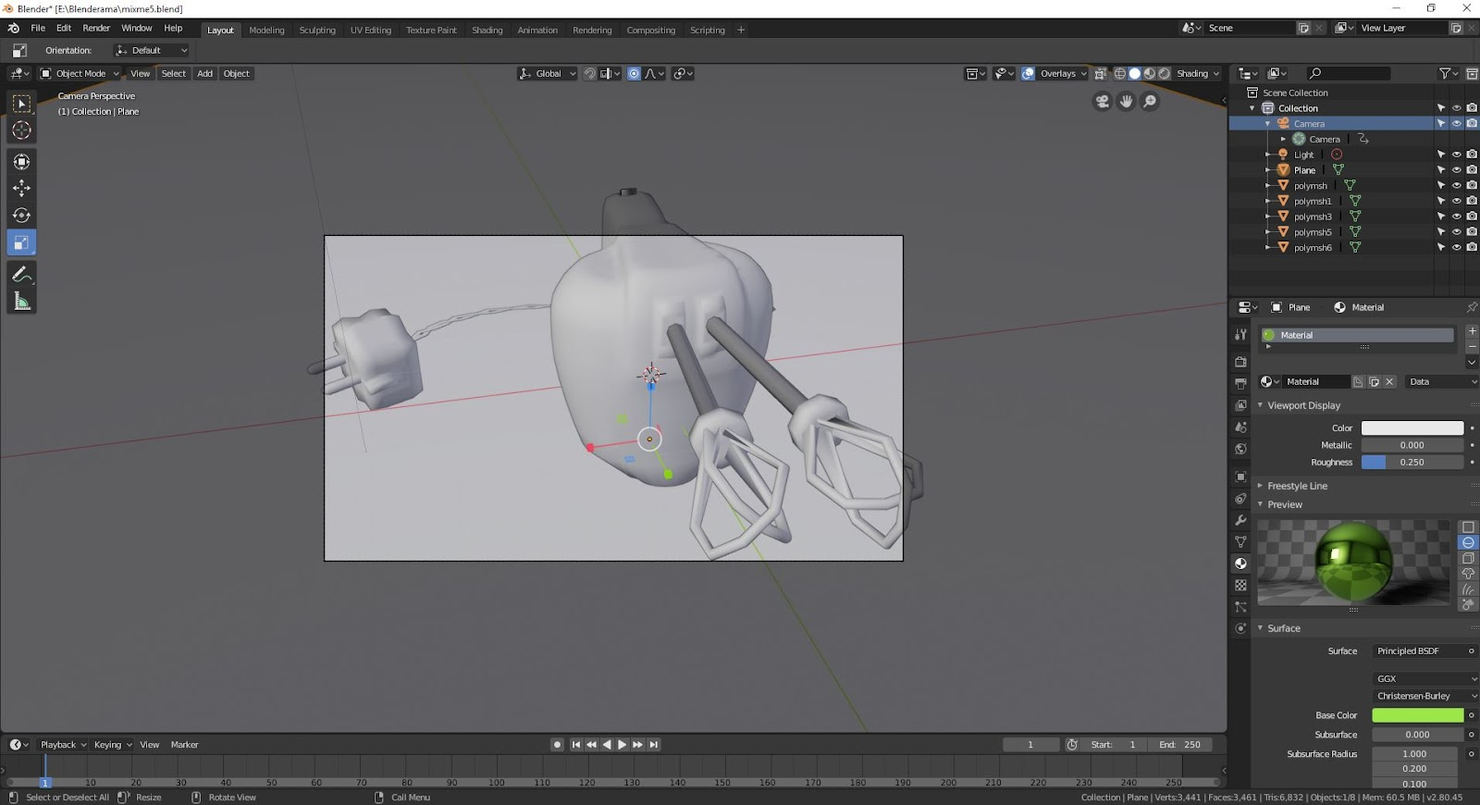Activate the Move tool

[x=21, y=188]
